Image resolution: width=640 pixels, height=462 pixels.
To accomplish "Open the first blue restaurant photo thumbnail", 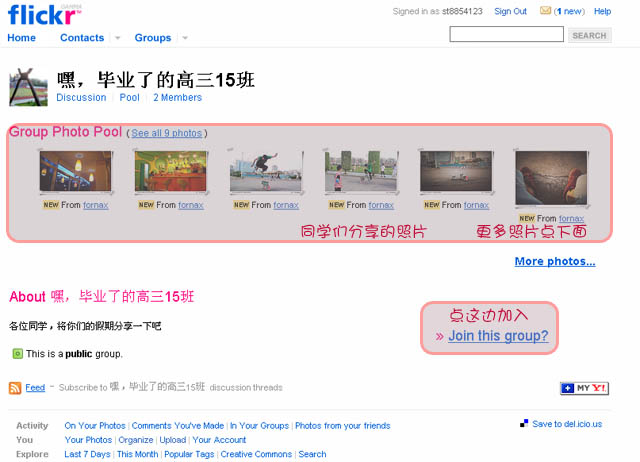I will click(x=76, y=171).
